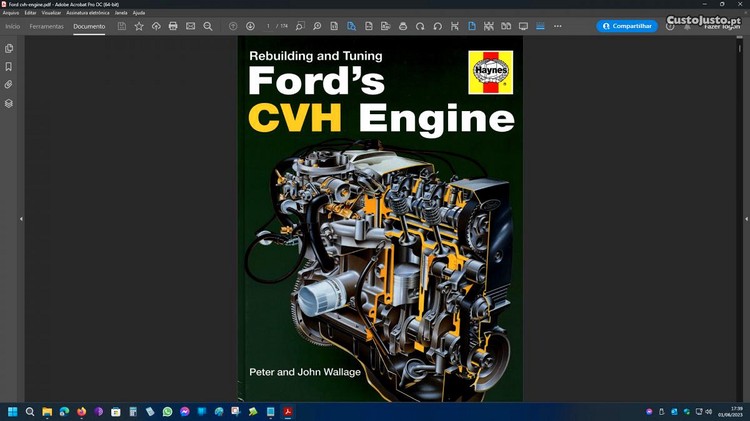
Task: Show more tools via three-dot overflow
Action: (558, 26)
